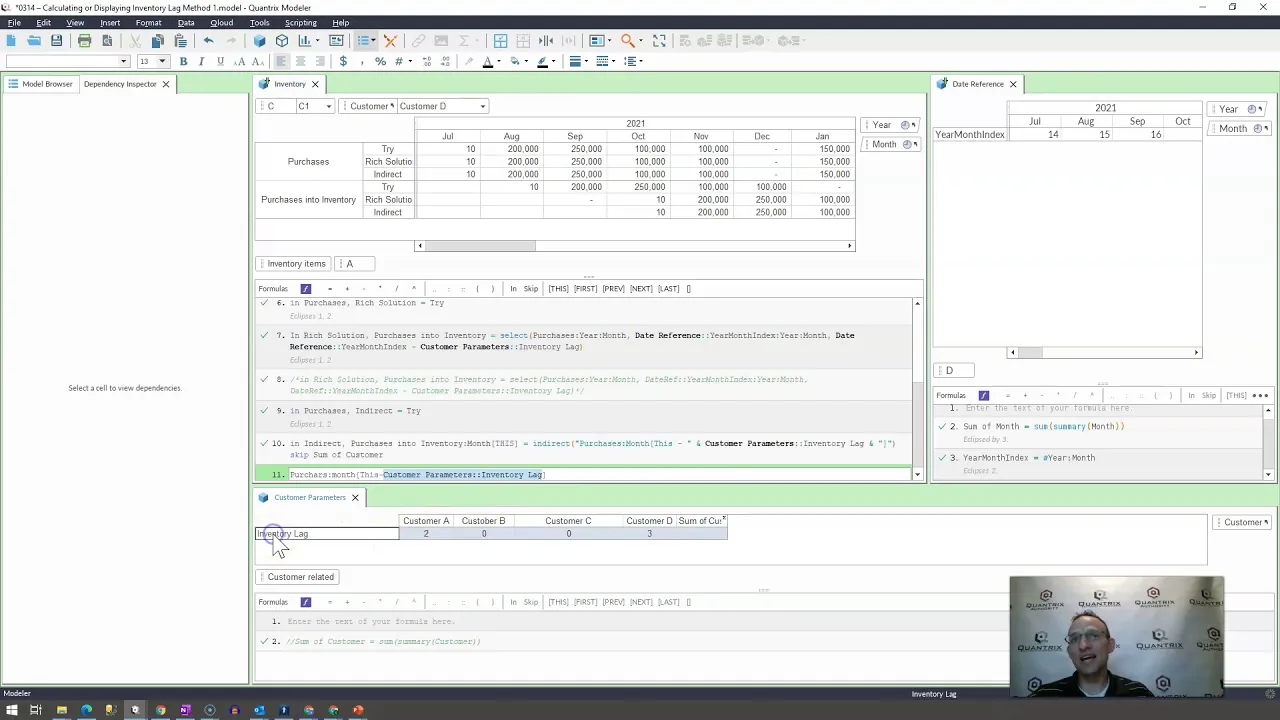Toggle right alignment
Screen dimensions: 1280x720
320,62
